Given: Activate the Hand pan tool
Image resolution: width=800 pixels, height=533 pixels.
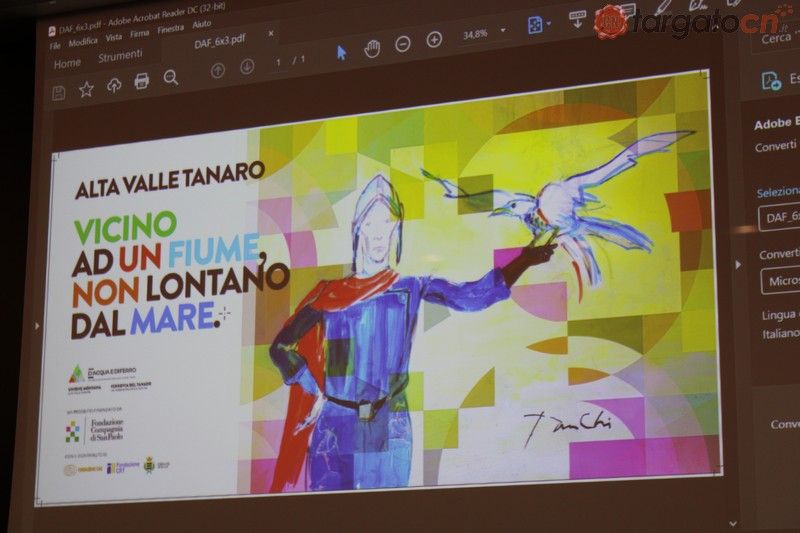Looking at the screenshot, I should tap(372, 48).
